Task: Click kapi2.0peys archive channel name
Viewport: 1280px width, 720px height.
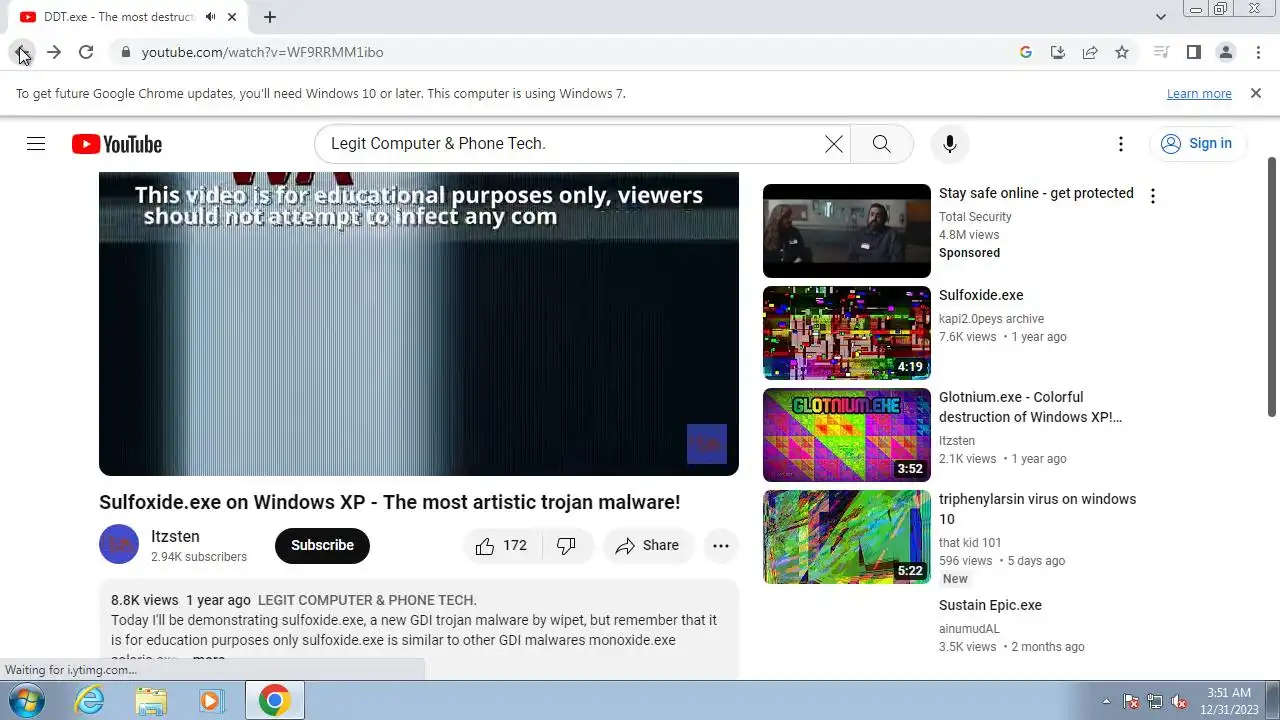Action: (x=991, y=318)
